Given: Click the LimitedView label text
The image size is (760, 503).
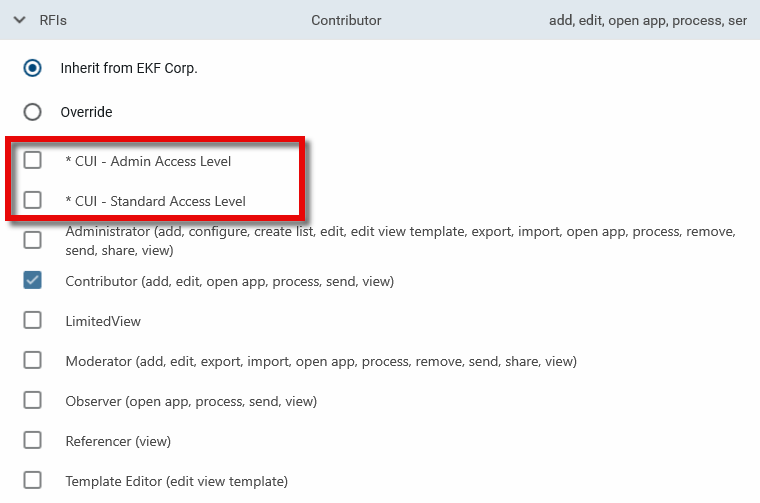Looking at the screenshot, I should click(103, 321).
